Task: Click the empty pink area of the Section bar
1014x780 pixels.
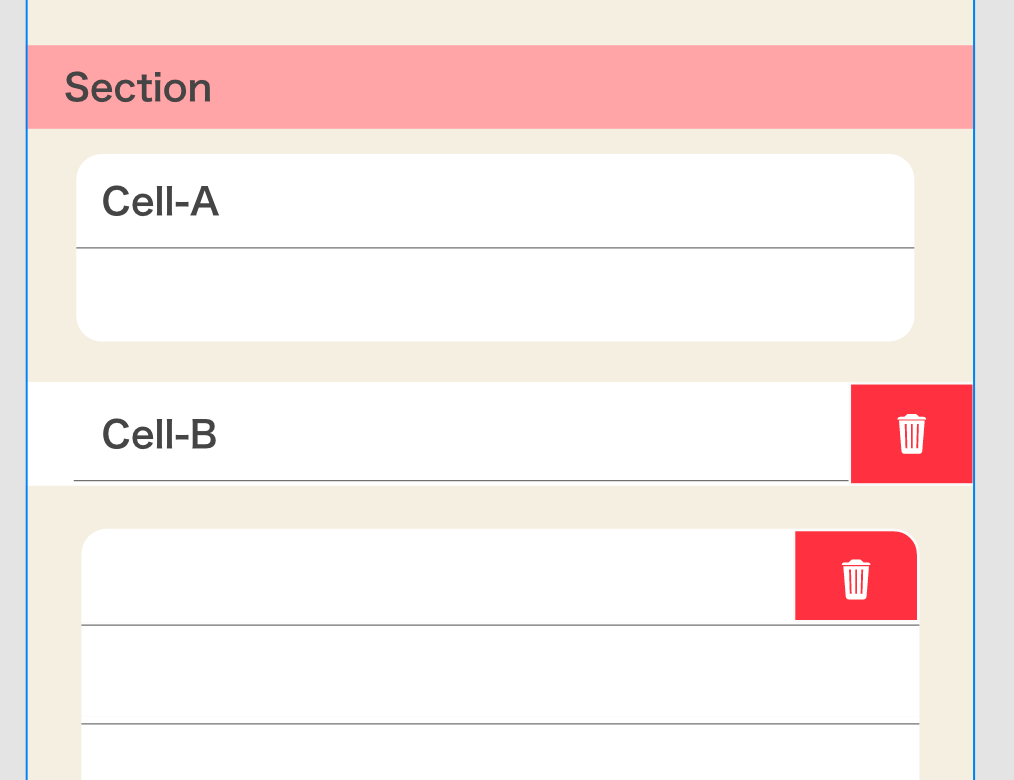Action: (x=590, y=88)
